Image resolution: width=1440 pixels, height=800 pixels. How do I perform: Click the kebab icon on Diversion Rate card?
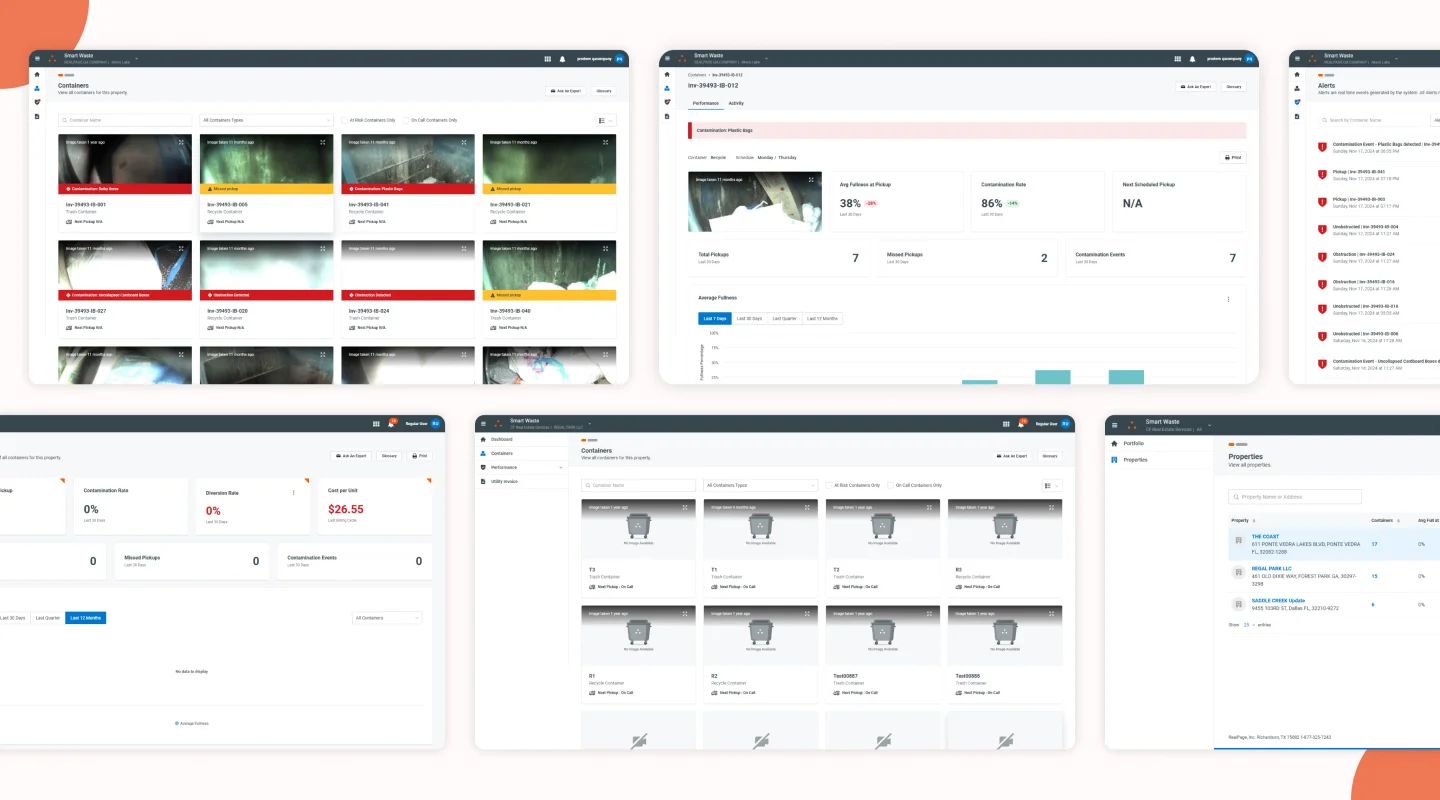[293, 492]
